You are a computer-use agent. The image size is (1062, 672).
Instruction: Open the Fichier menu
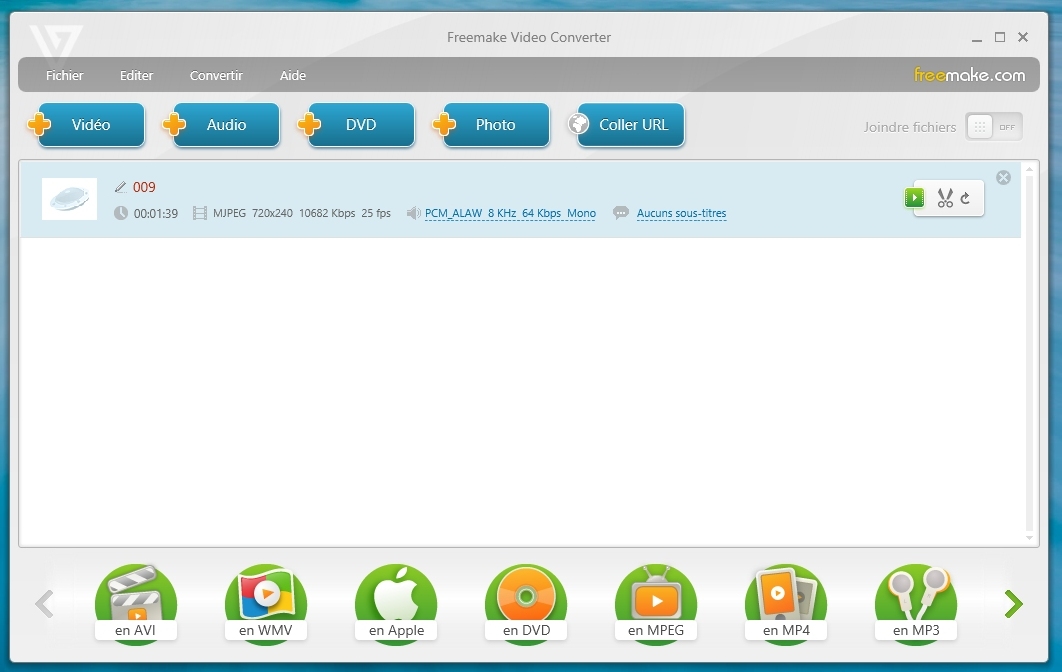tap(64, 75)
